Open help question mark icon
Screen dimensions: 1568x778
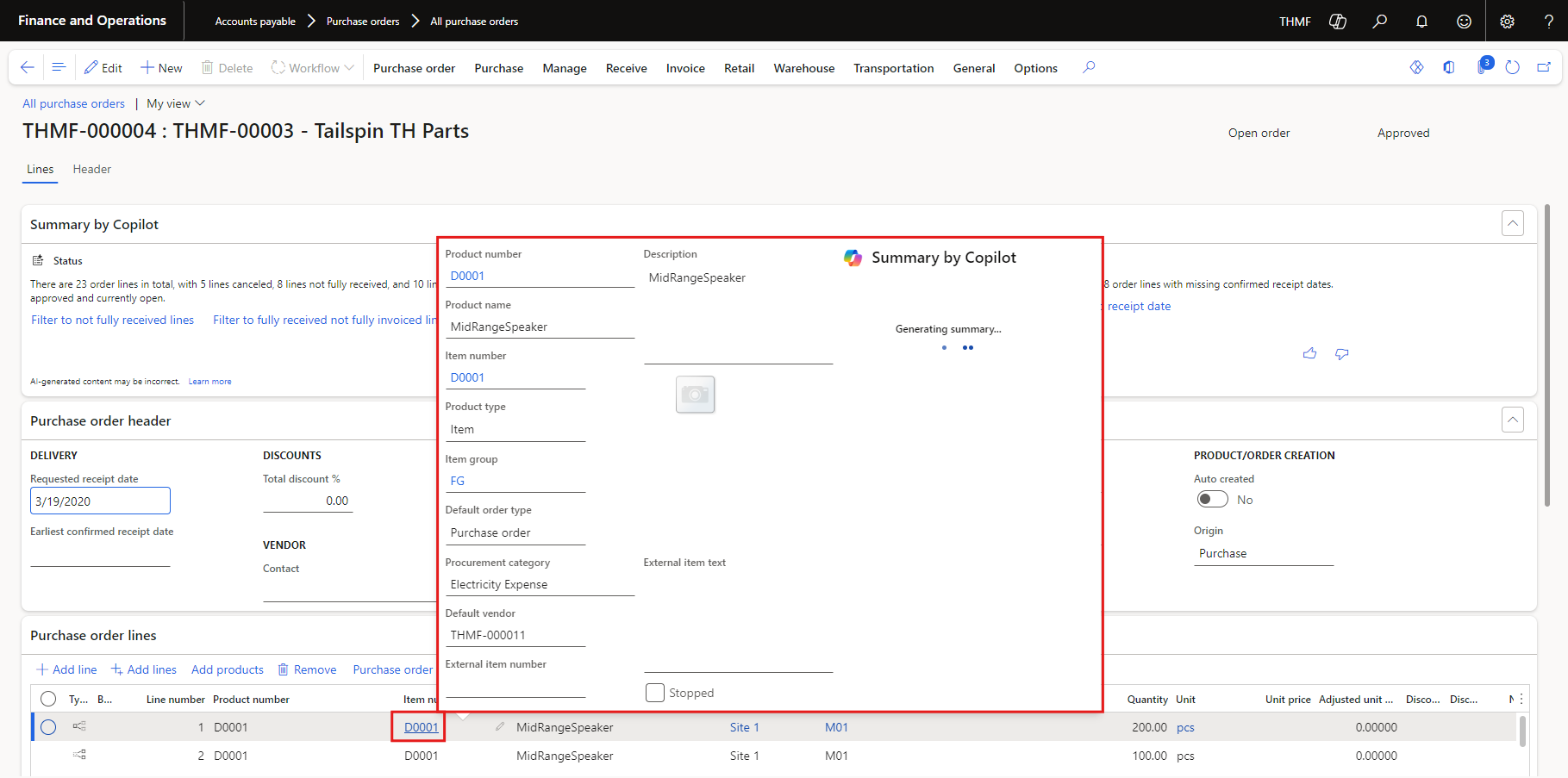tap(1549, 22)
